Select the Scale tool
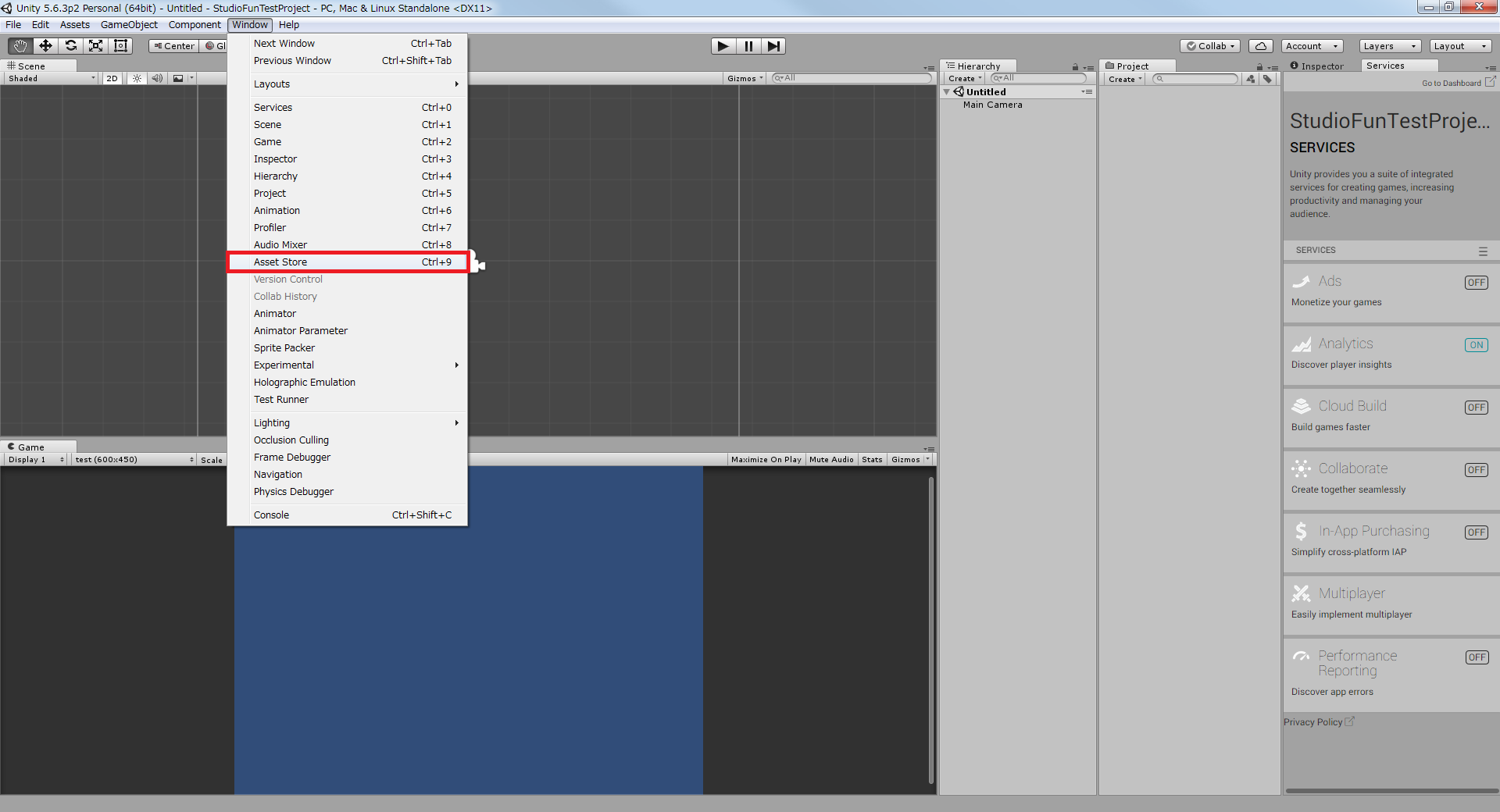 (95, 46)
